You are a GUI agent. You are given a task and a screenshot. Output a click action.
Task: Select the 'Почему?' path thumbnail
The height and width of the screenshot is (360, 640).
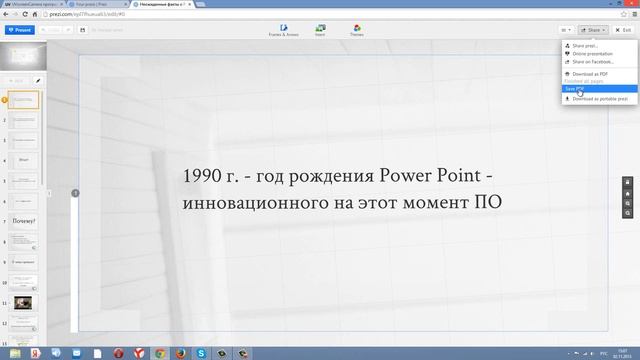(x=23, y=221)
